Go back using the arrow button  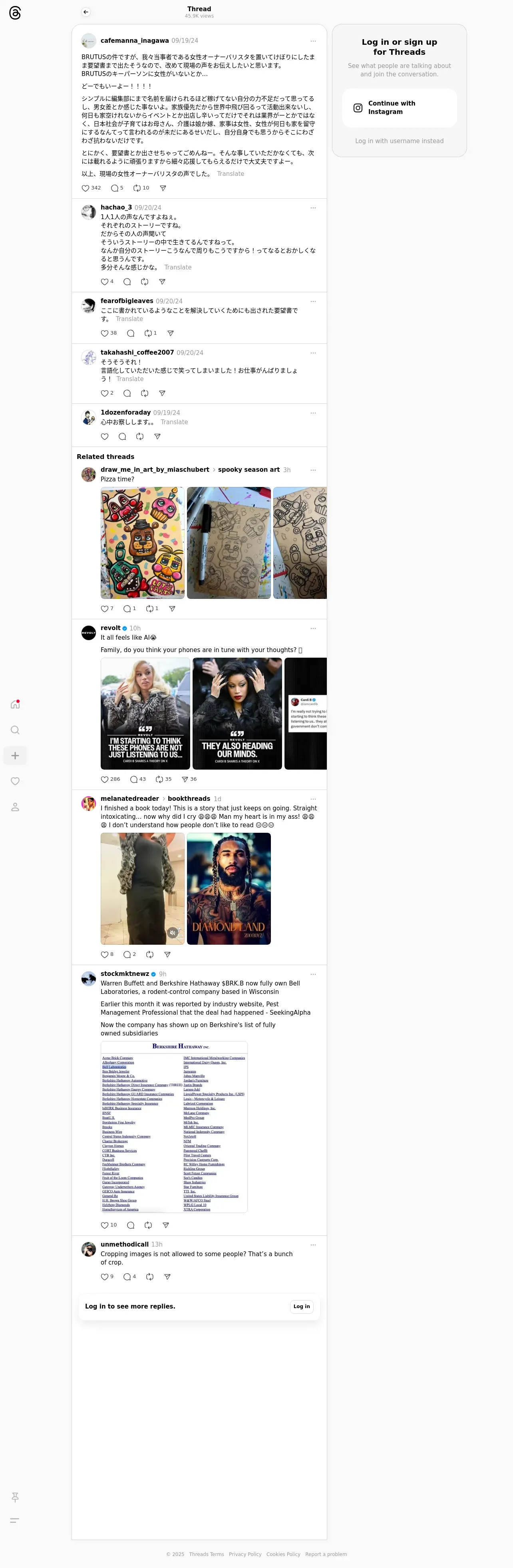pos(86,12)
